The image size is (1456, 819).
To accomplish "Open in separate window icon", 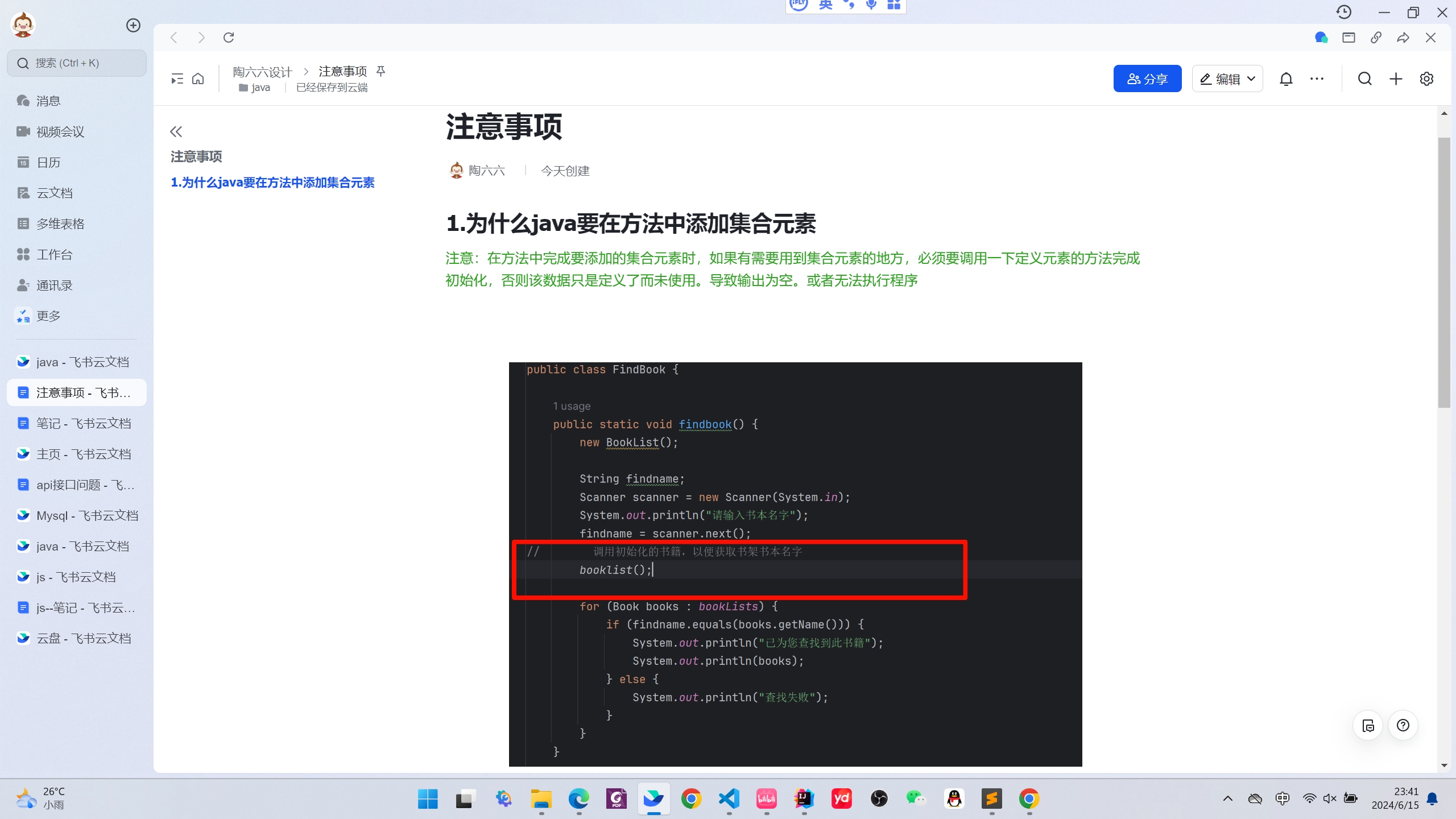I will (x=1349, y=38).
